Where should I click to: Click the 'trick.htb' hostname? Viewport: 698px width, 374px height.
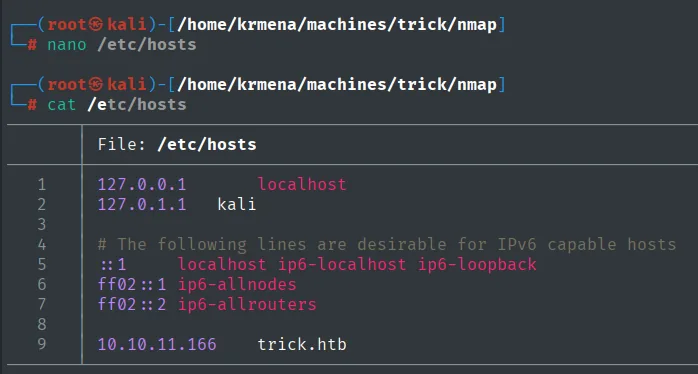tap(302, 345)
